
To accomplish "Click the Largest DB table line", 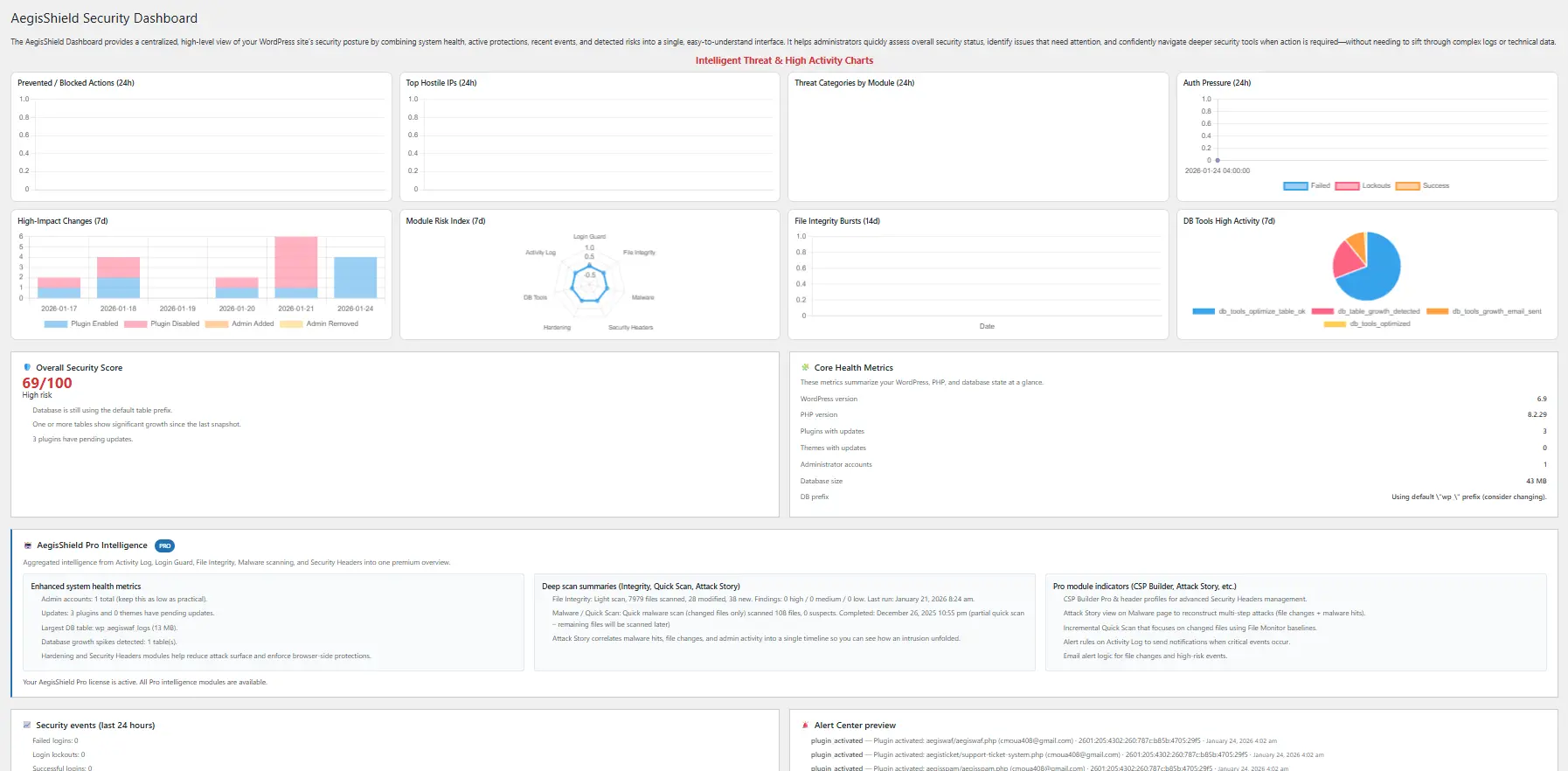I will coord(109,628).
